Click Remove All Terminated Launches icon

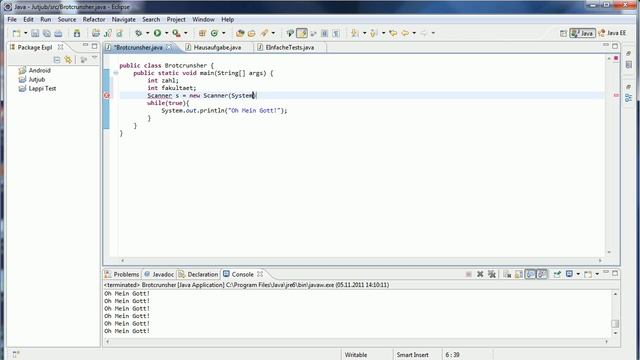[x=492, y=274]
